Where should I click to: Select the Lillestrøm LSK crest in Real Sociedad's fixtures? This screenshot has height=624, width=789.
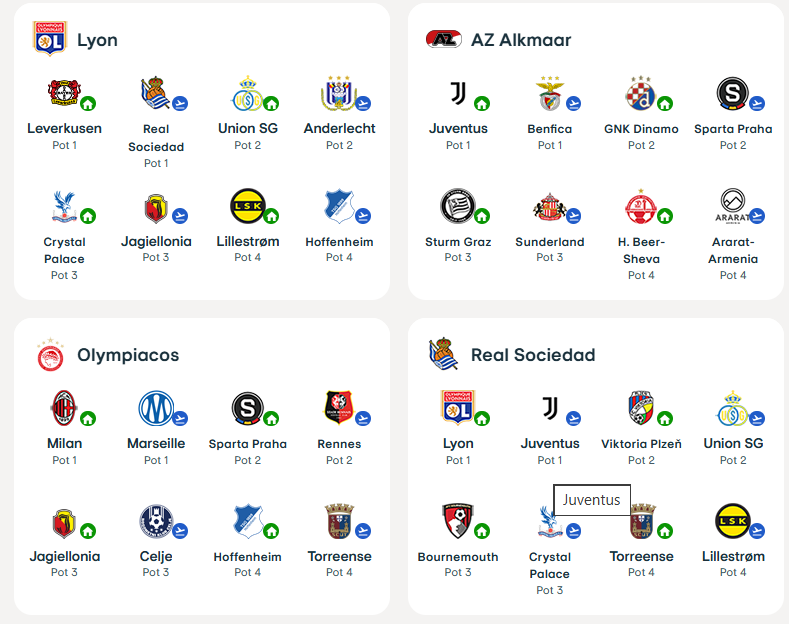[733, 521]
